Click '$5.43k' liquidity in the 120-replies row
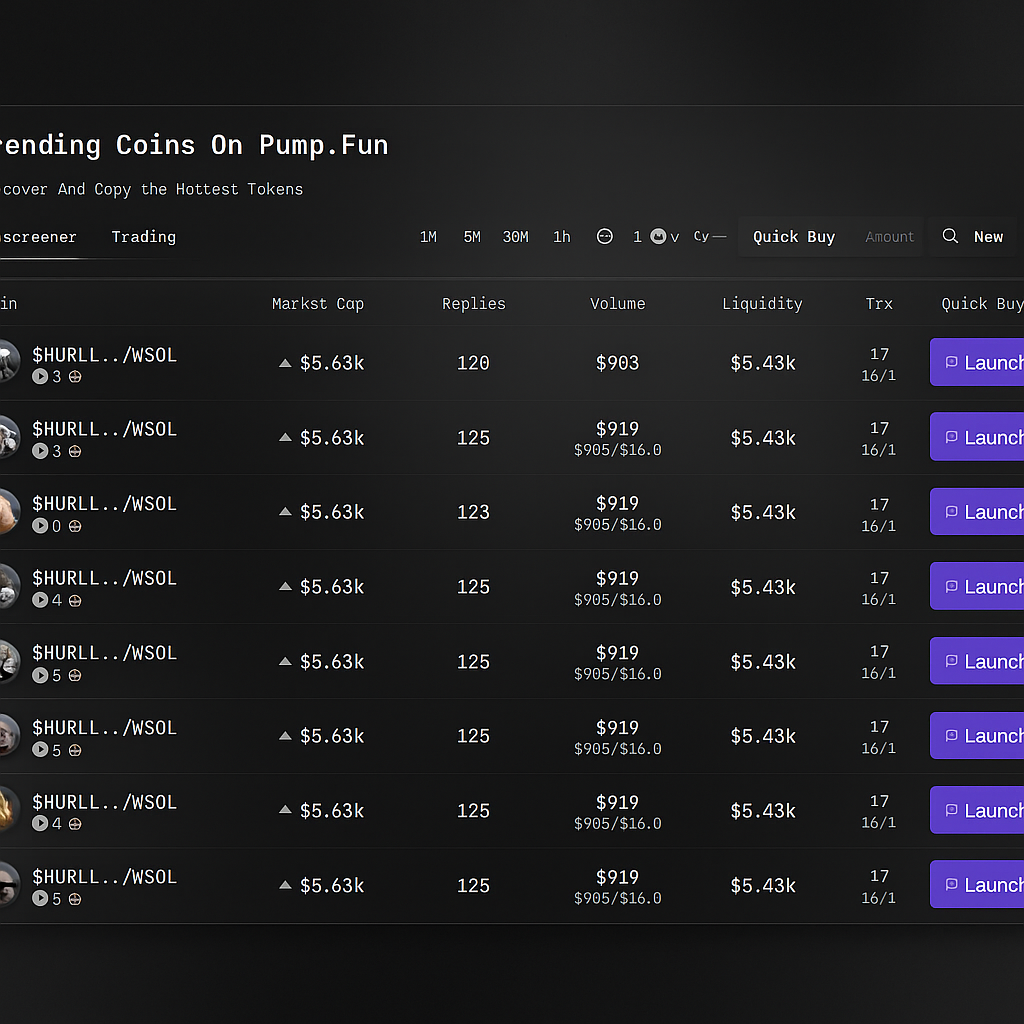Screen dimensions: 1024x1024 click(x=763, y=363)
